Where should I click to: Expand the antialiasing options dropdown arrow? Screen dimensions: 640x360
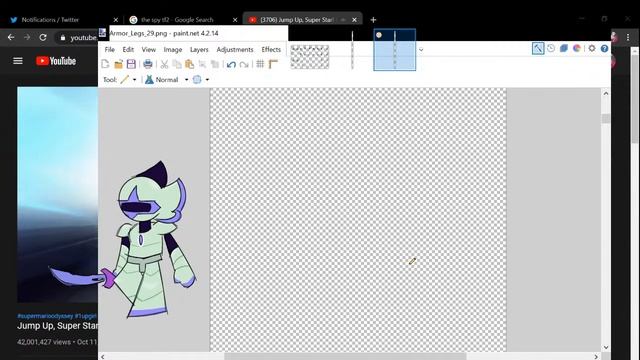tap(207, 80)
